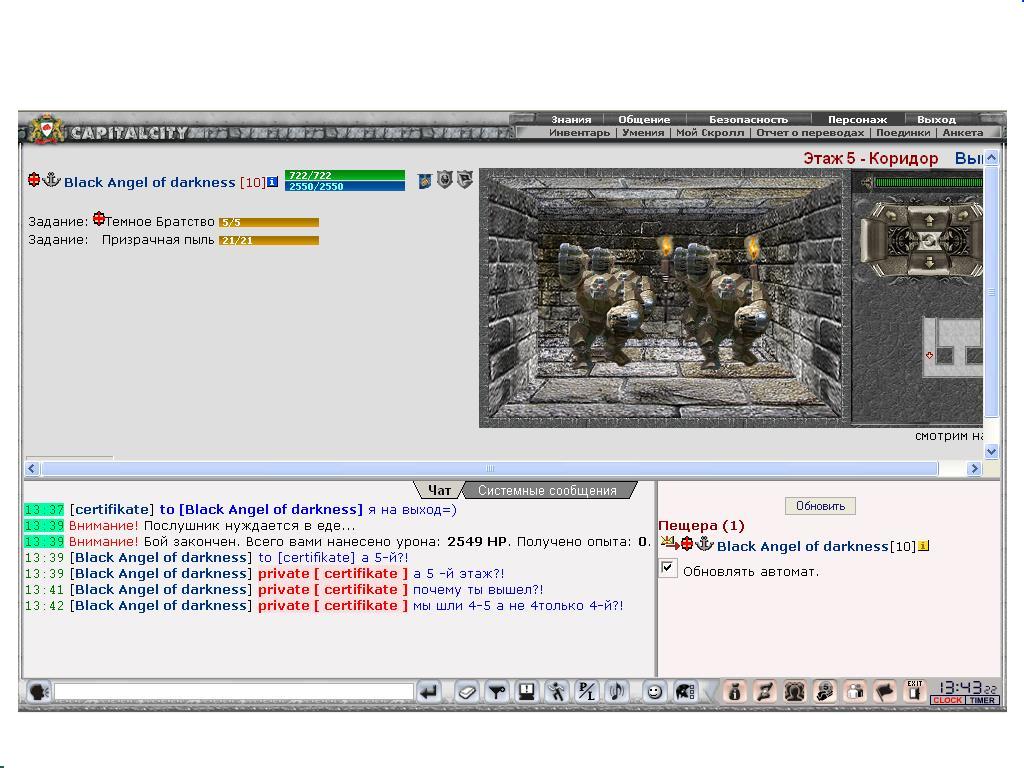
Task: Open the Инвентарь submenu item
Action: (x=579, y=133)
